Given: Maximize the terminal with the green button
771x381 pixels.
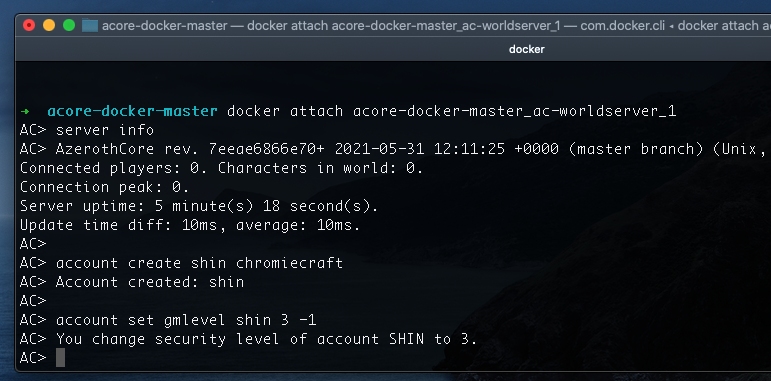Looking at the screenshot, I should 69,25.
